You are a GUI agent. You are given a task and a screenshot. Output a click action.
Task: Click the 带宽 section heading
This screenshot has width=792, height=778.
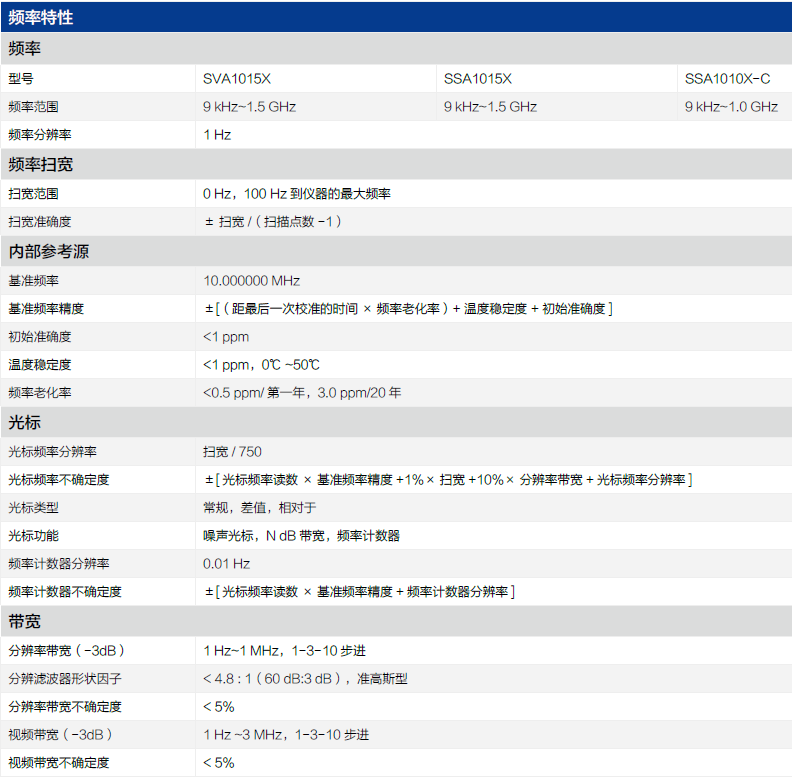(24, 621)
